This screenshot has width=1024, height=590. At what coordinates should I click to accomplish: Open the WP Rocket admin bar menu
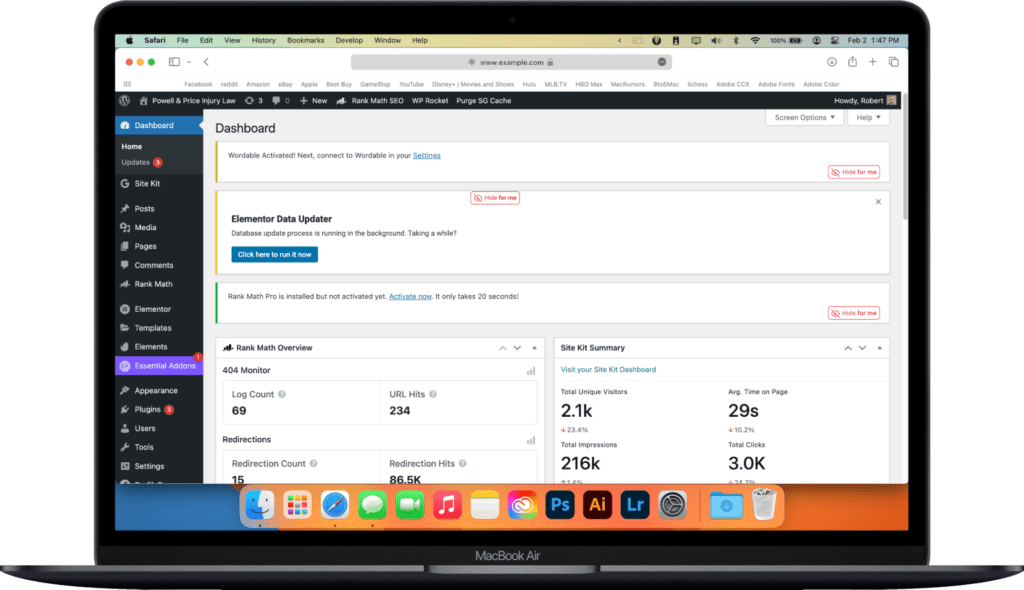(x=430, y=101)
